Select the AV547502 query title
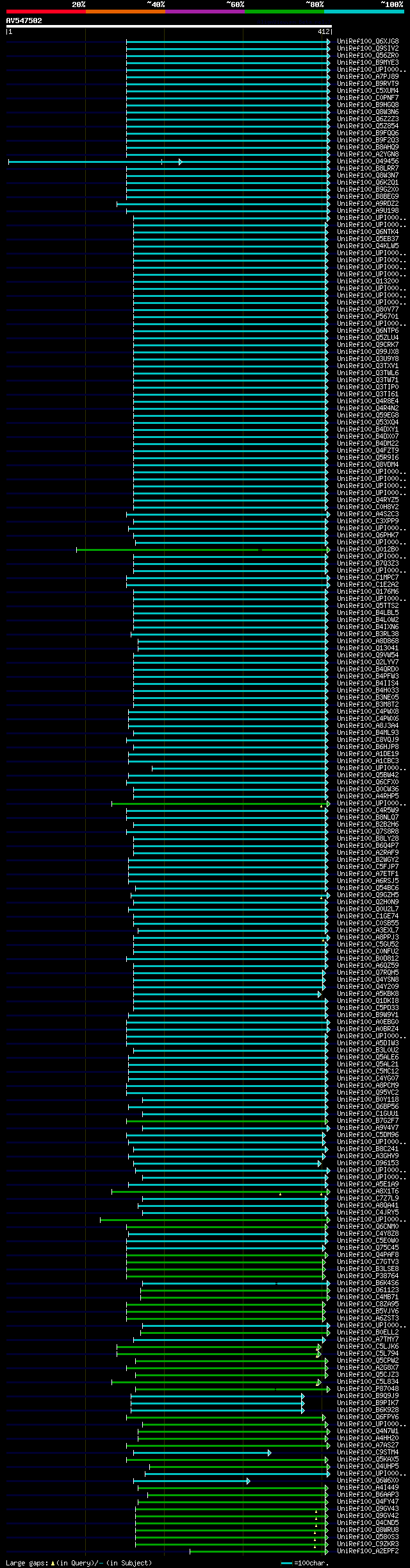 [x=24, y=21]
